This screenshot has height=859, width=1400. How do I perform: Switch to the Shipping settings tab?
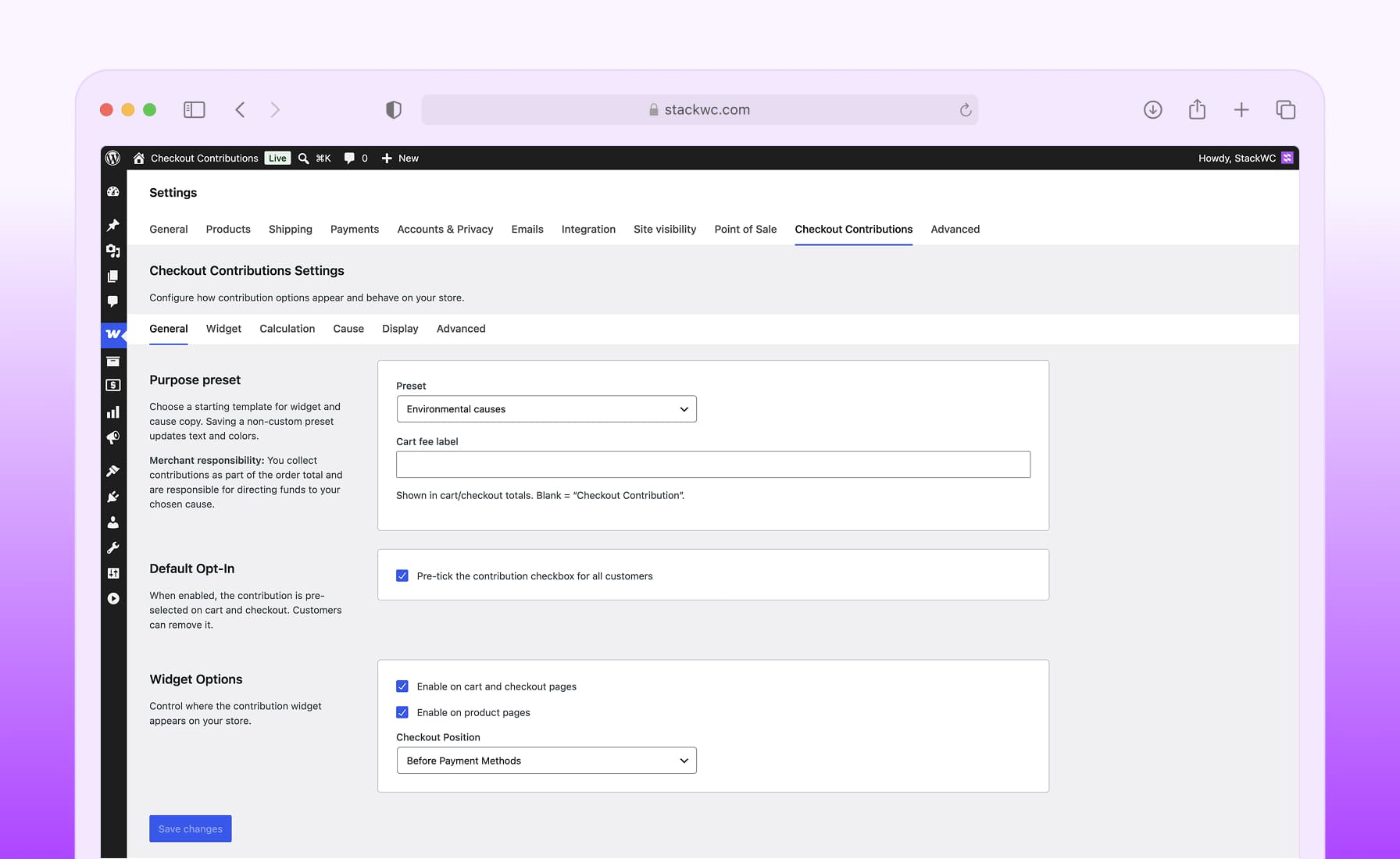pos(291,229)
